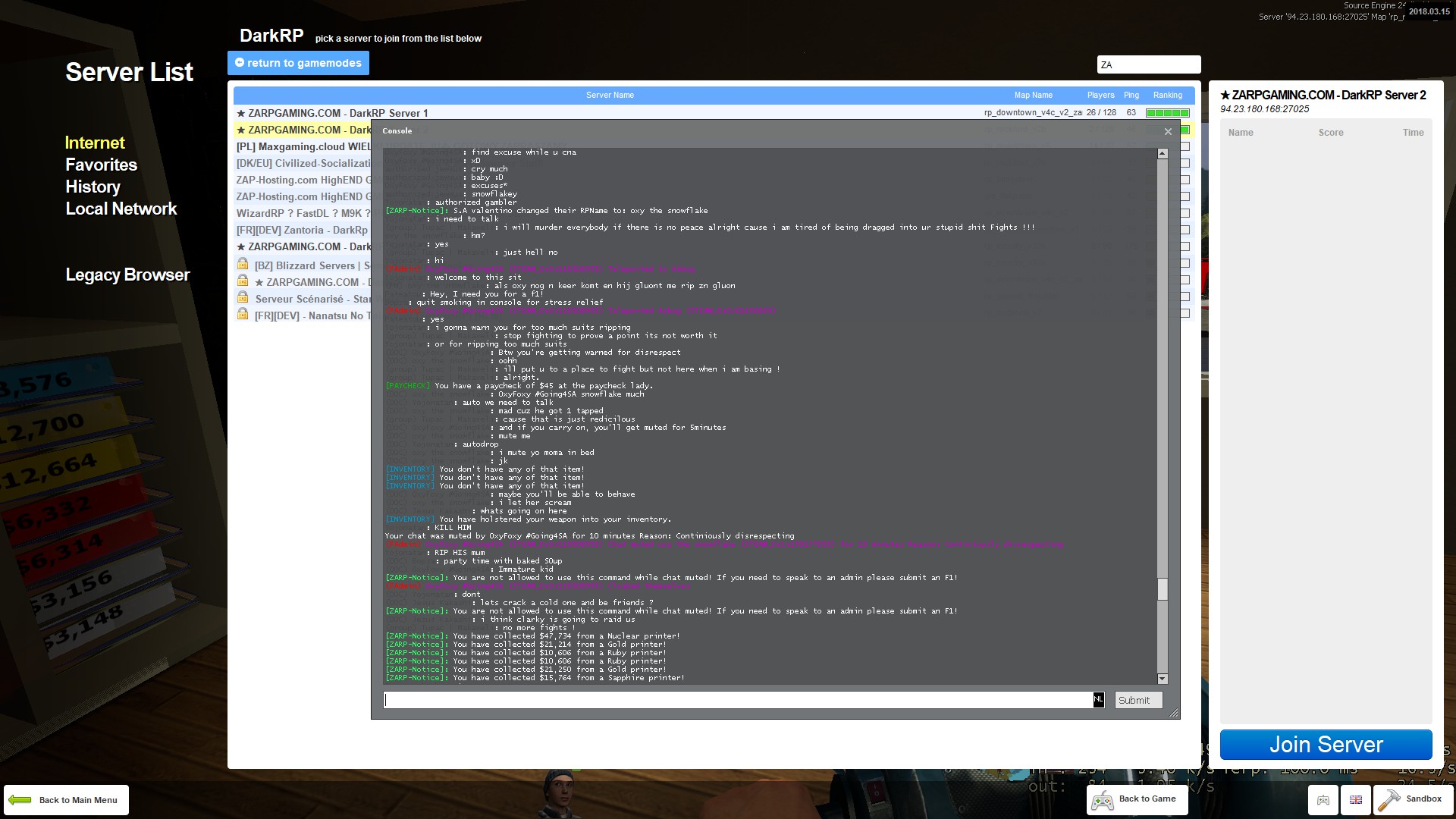Image resolution: width=1456 pixels, height=819 pixels.
Task: Click the console up scroll arrow
Action: pos(1163,154)
